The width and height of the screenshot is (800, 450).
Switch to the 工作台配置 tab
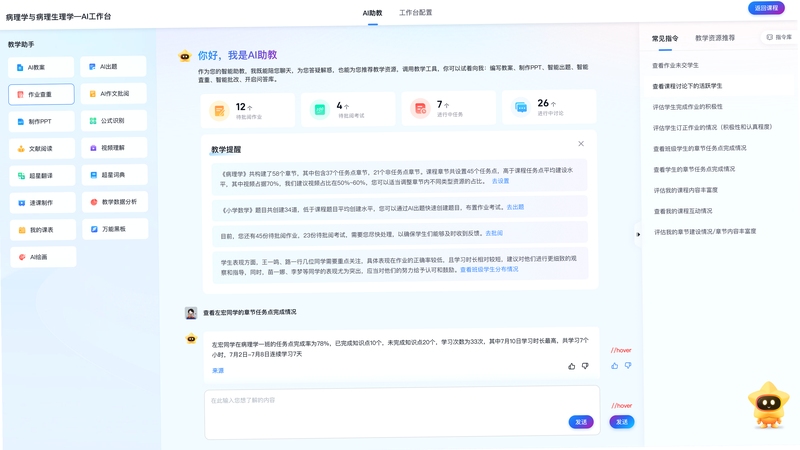click(x=415, y=12)
